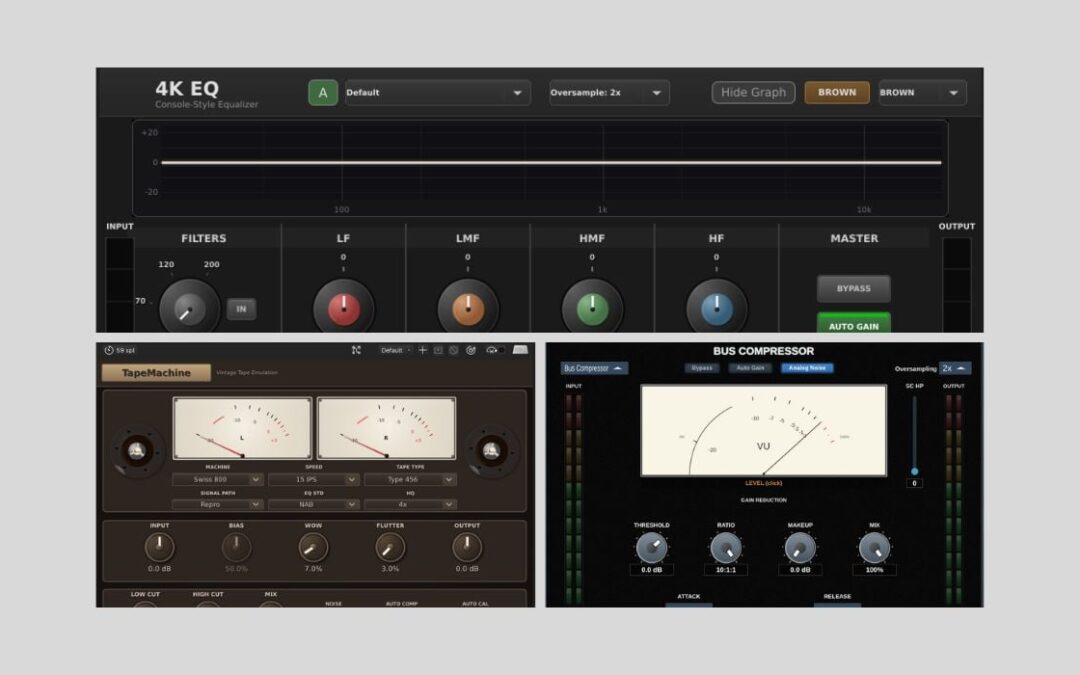This screenshot has width=1080, height=675.
Task: Open the keyboard icon in TapeMachine toolbar
Action: point(521,350)
